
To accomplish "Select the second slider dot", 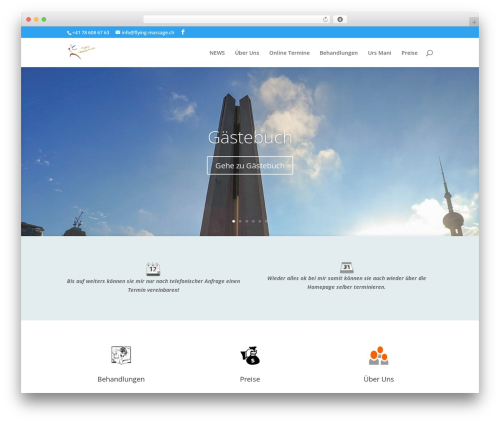I will tap(240, 221).
